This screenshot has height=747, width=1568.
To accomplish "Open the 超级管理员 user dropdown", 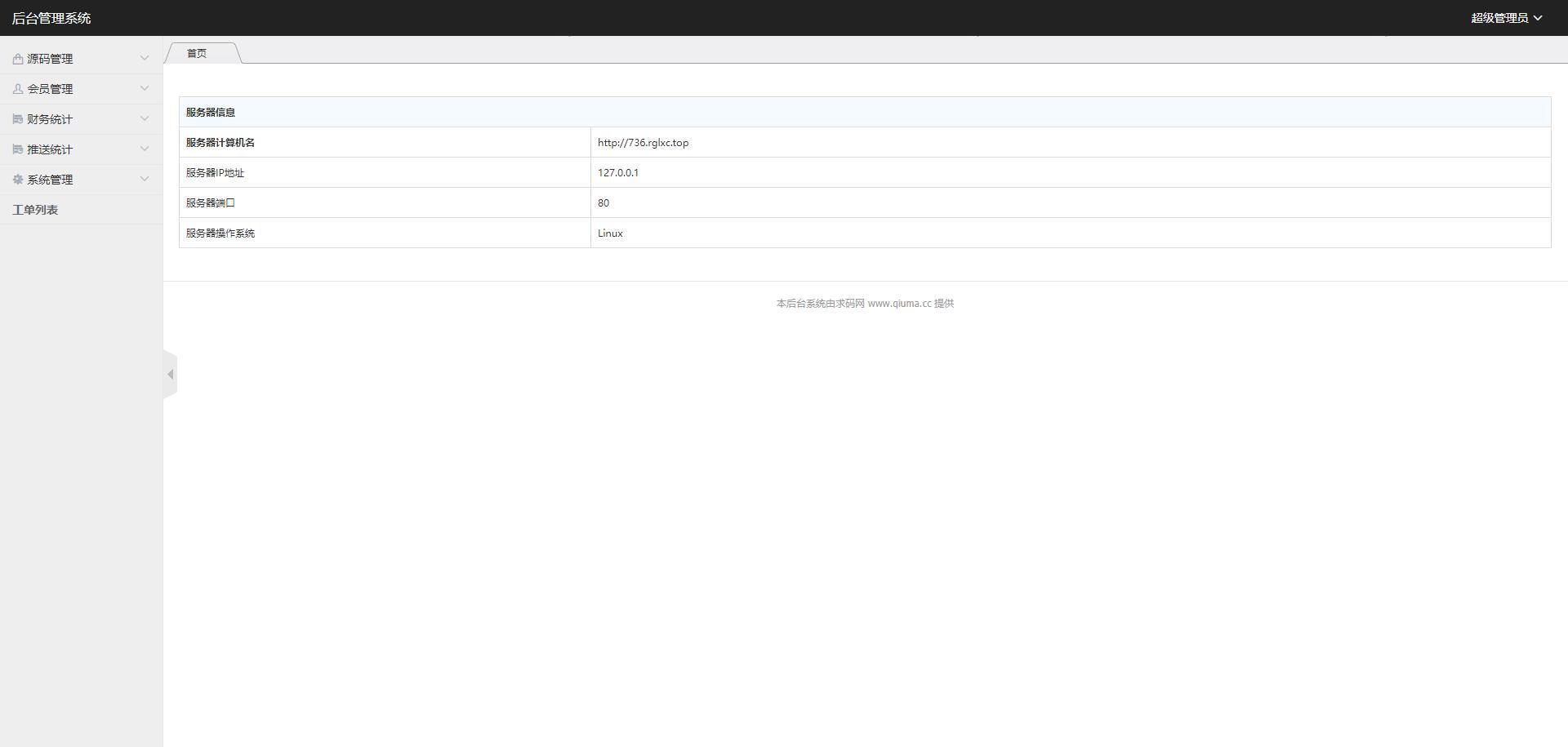I will (1506, 18).
